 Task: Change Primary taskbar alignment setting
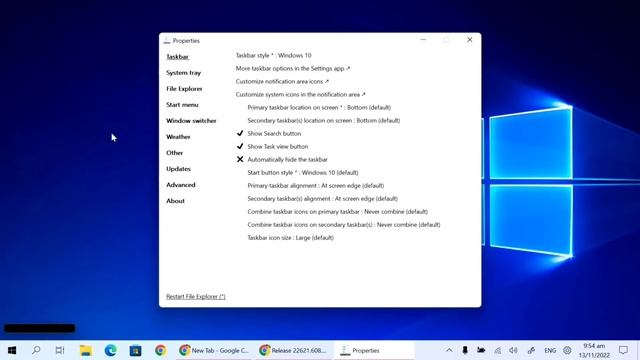[x=316, y=186]
